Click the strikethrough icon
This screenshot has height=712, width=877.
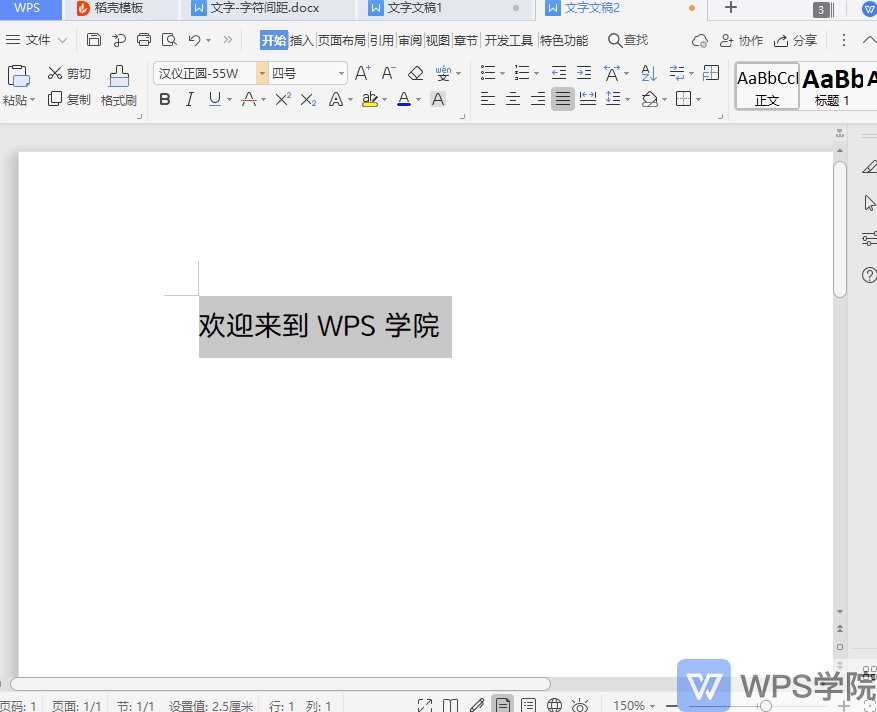point(247,99)
